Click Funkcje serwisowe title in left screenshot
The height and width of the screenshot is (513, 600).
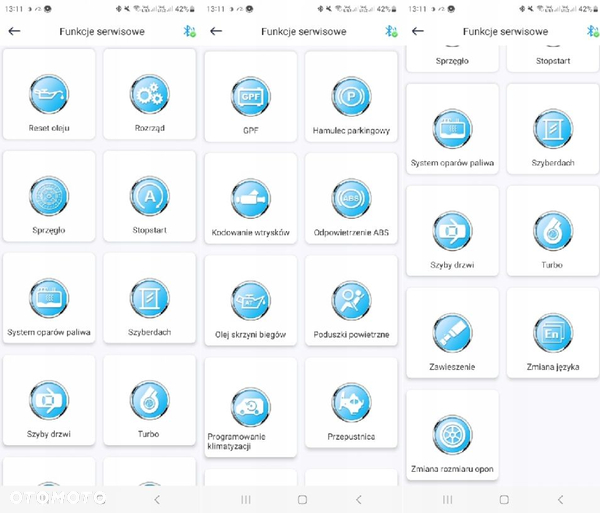[x=102, y=31]
